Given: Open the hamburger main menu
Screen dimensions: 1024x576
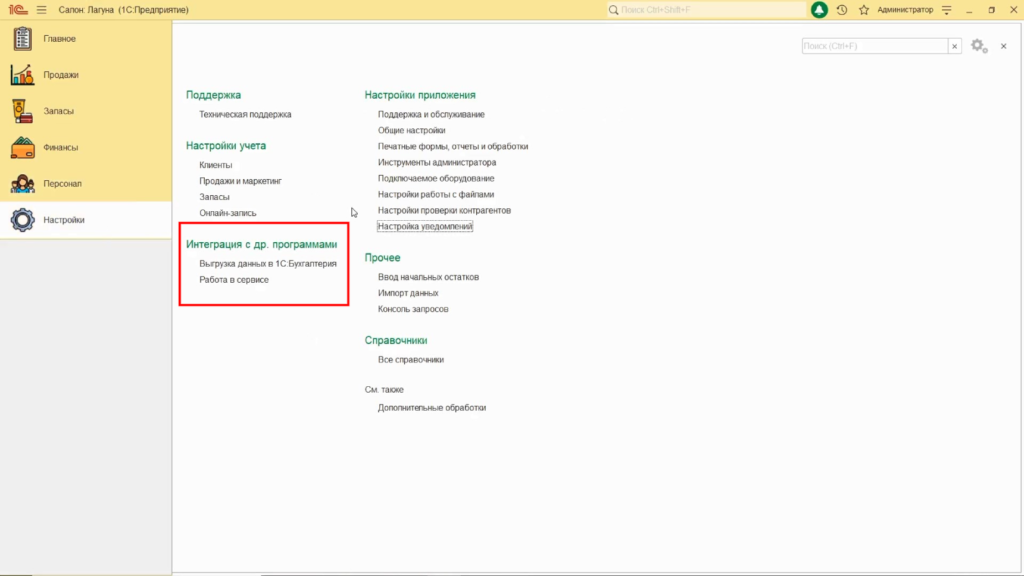Looking at the screenshot, I should click(x=42, y=10).
